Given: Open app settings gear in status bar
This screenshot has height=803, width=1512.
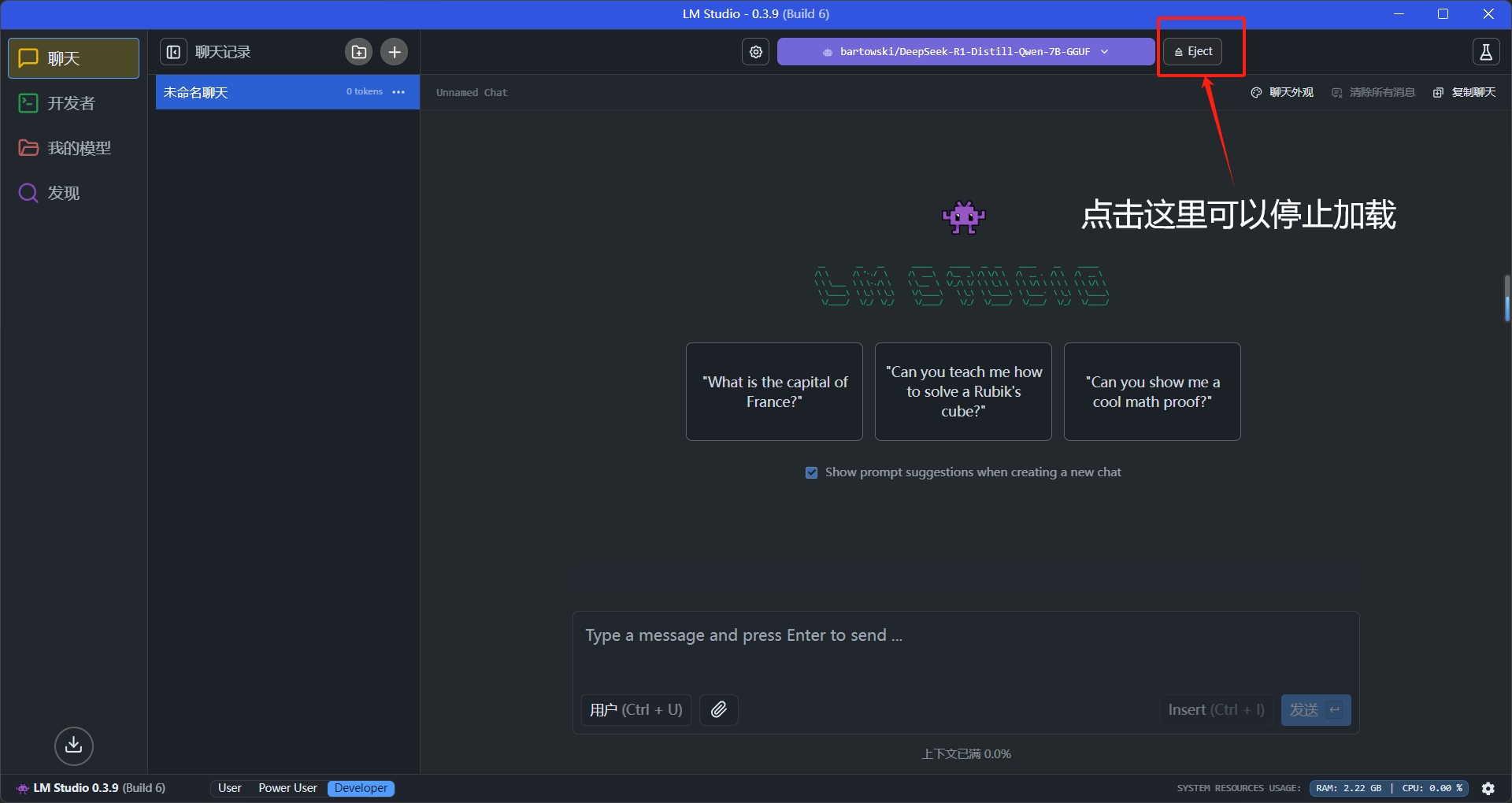Looking at the screenshot, I should tap(1488, 788).
